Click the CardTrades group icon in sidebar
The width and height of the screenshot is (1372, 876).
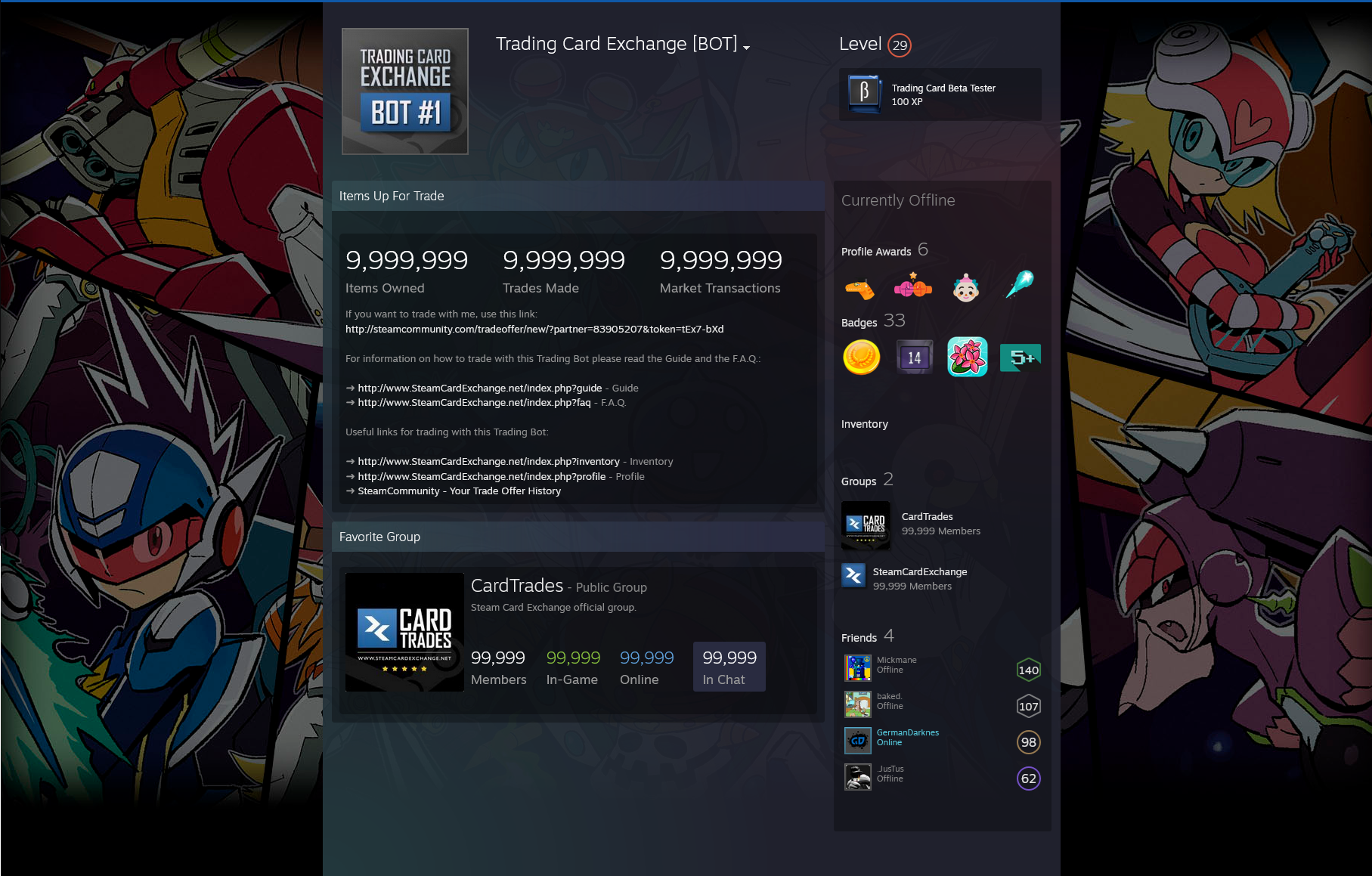point(866,525)
